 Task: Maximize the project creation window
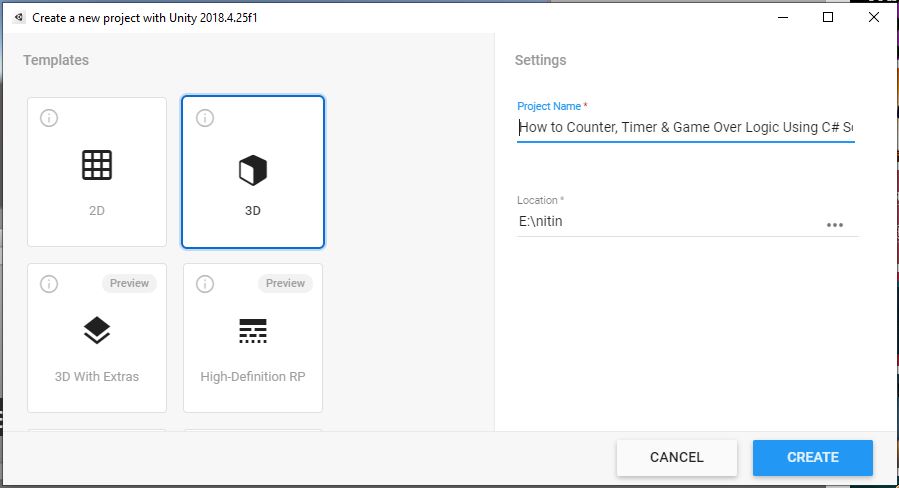pyautogui.click(x=828, y=17)
